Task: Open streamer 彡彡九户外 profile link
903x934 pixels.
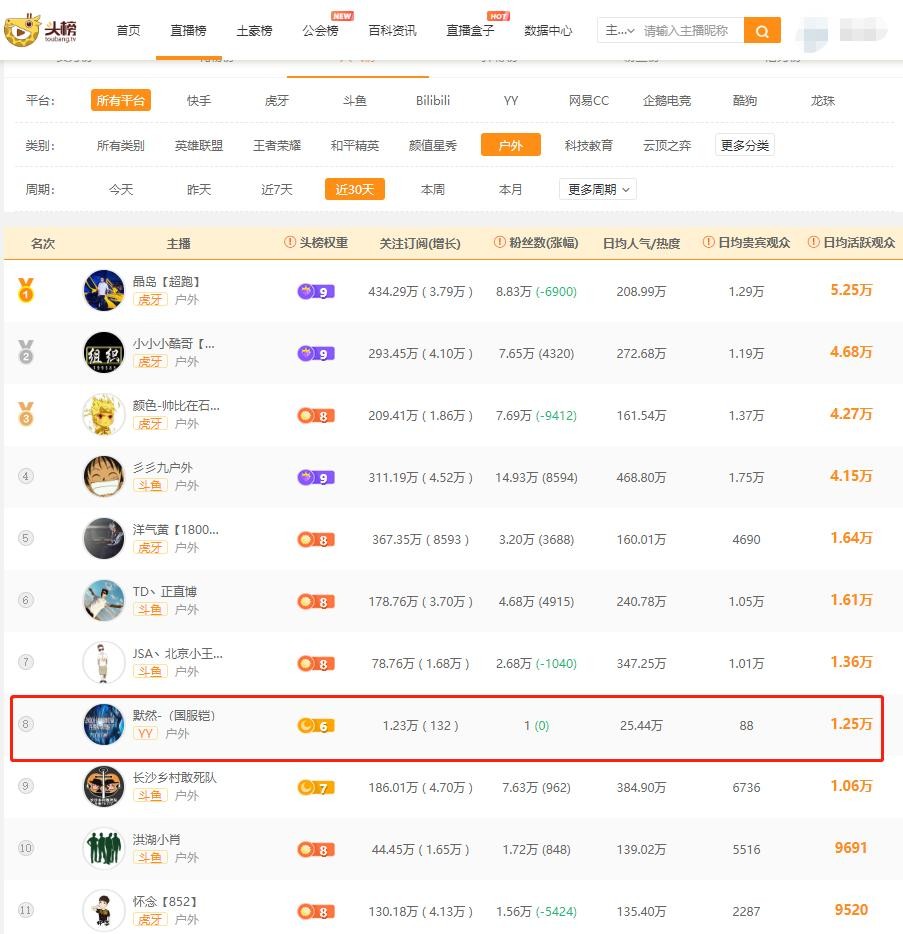Action: point(163,468)
